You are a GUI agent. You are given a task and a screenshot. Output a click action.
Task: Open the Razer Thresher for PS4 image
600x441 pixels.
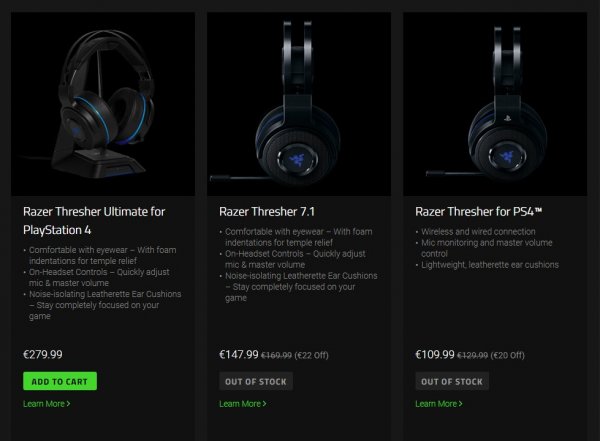(x=495, y=104)
